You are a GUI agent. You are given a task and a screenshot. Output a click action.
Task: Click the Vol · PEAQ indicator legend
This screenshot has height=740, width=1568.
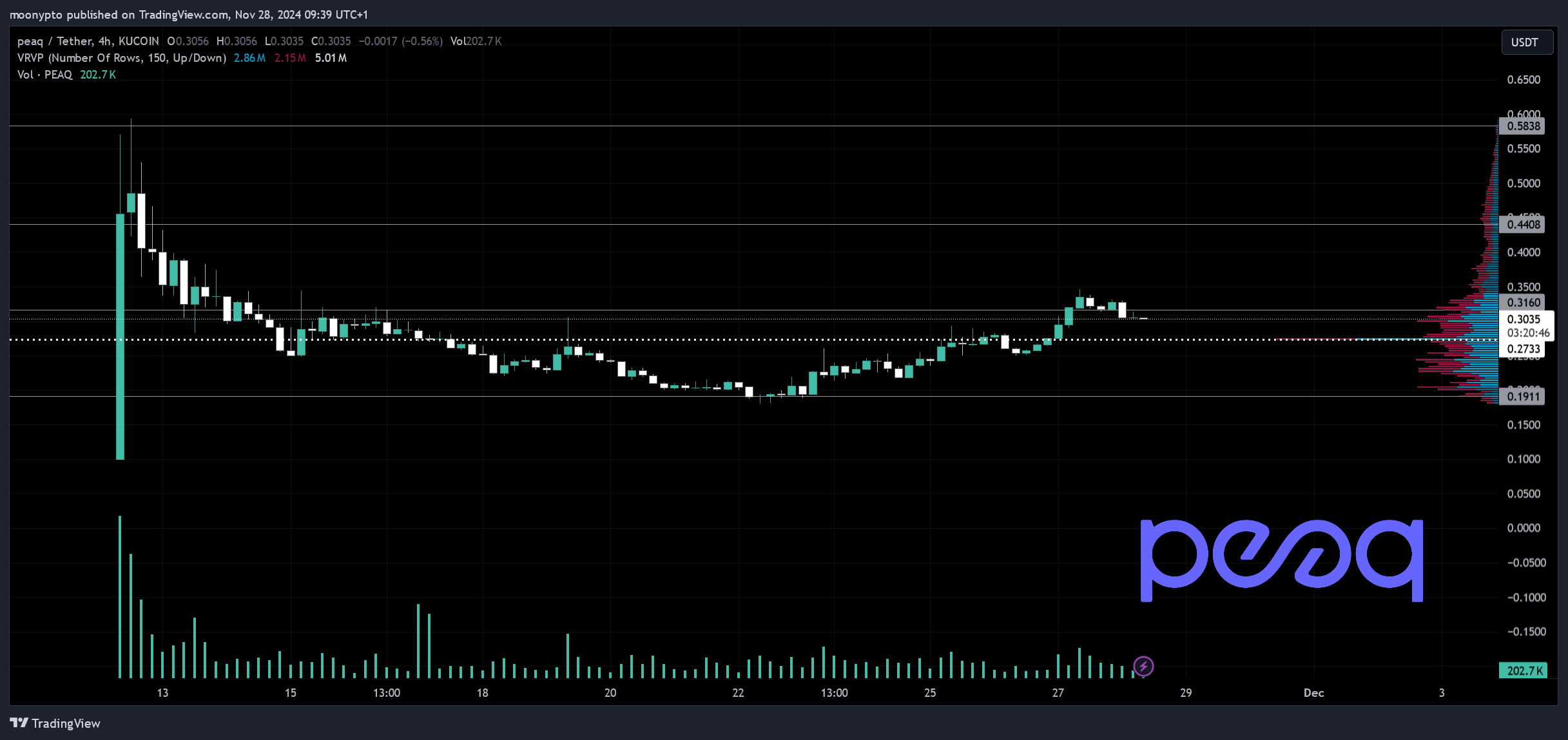(44, 75)
